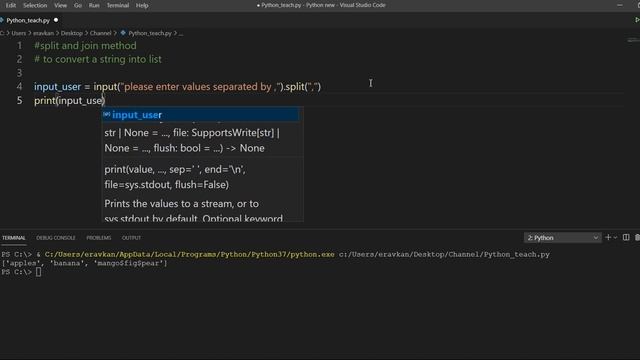Open the Go menu
The width and height of the screenshot is (640, 360).
78,5
